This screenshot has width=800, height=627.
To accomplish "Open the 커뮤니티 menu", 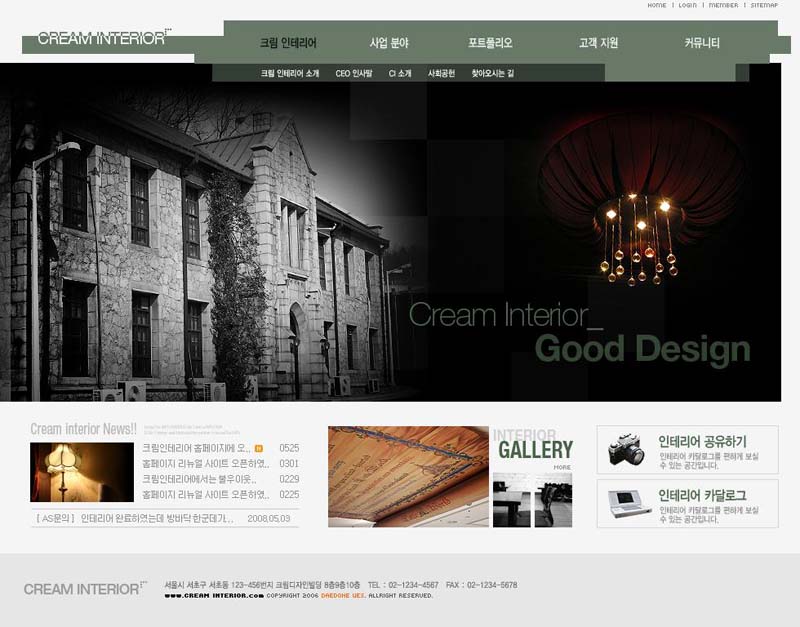I will click(x=702, y=43).
